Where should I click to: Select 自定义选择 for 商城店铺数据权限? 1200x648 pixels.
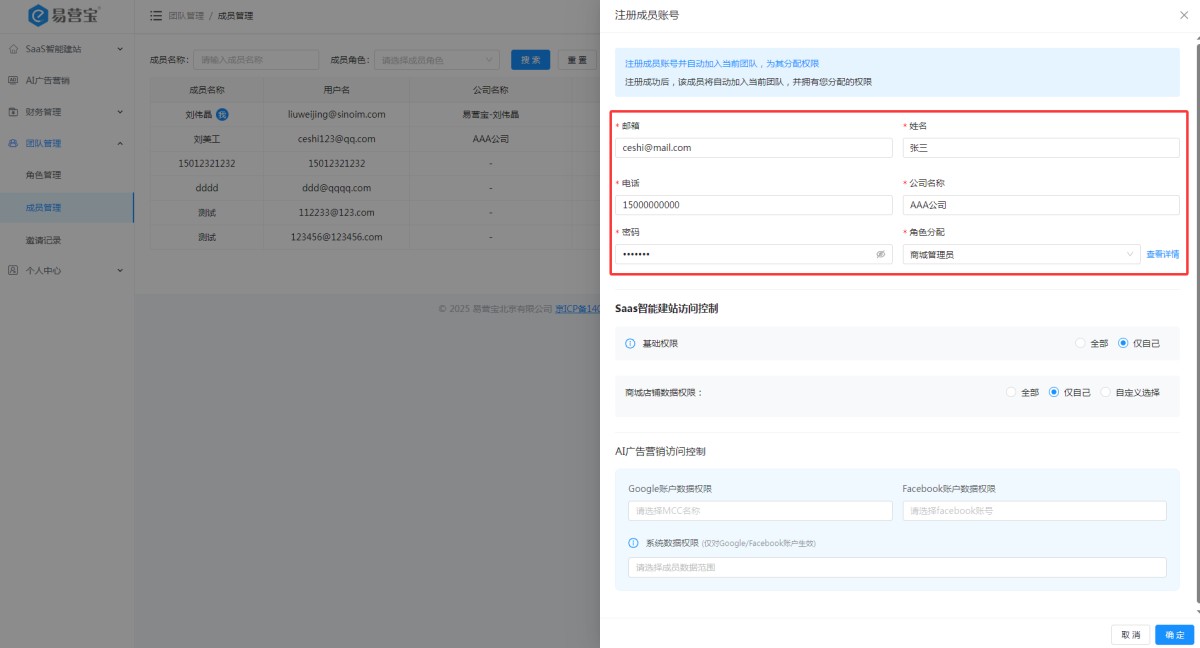coord(1105,392)
